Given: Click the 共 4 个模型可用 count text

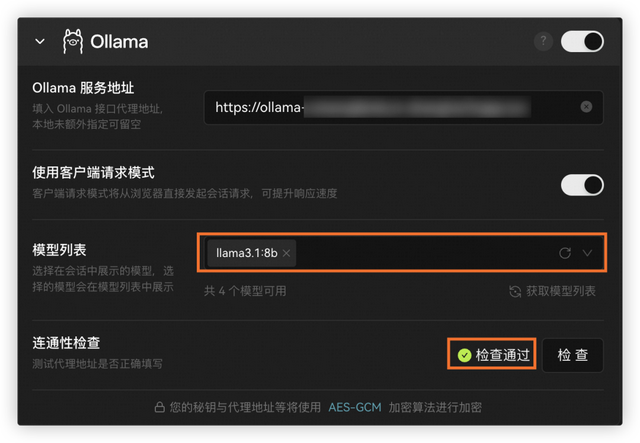Looking at the screenshot, I should (x=245, y=291).
